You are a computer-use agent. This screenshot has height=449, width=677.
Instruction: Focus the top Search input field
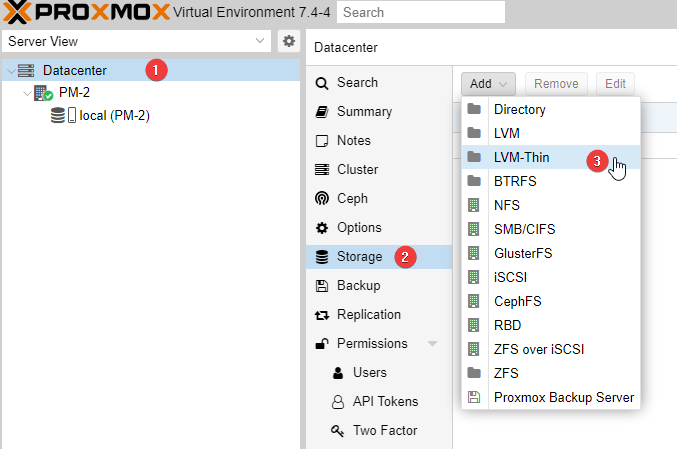[x=421, y=12]
